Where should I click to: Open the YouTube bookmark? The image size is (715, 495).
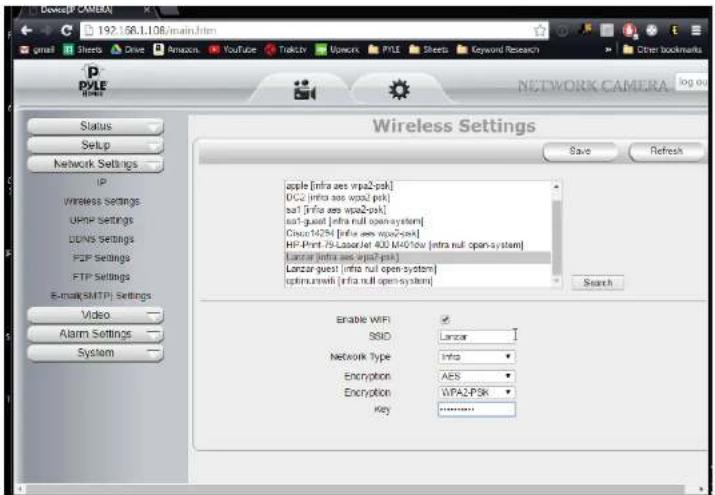tap(233, 50)
